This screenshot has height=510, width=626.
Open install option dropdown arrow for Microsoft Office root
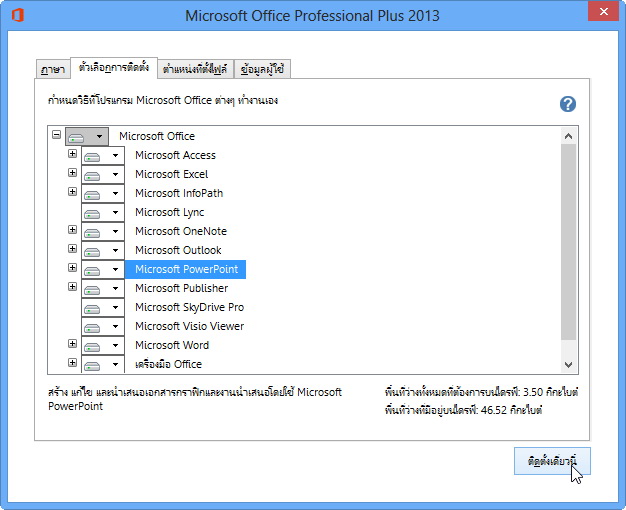point(99,136)
